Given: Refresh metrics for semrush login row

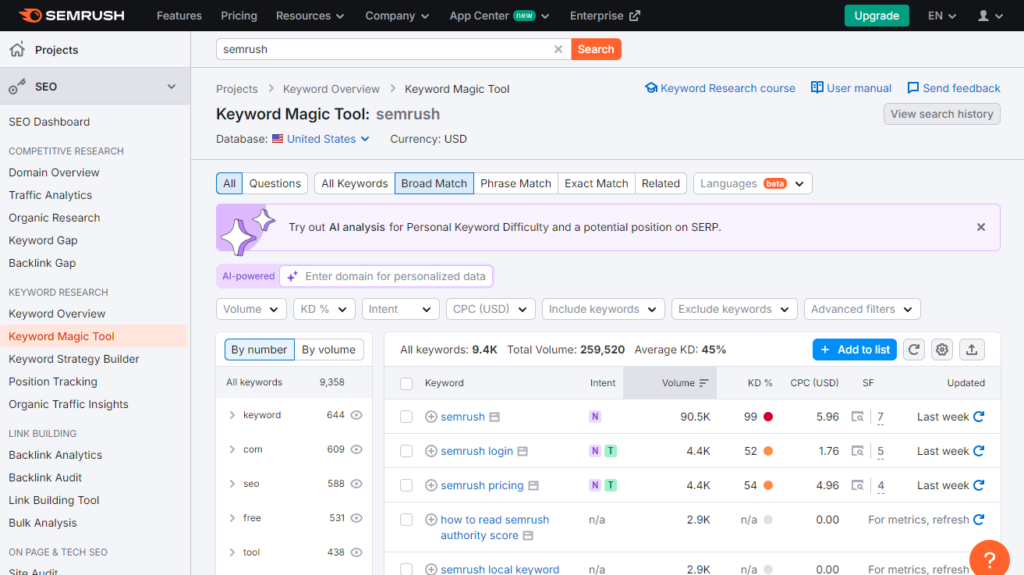Looking at the screenshot, I should click(978, 451).
